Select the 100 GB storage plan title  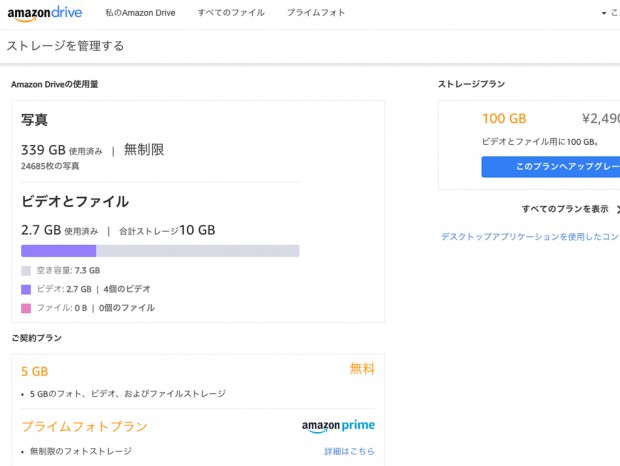tap(504, 118)
